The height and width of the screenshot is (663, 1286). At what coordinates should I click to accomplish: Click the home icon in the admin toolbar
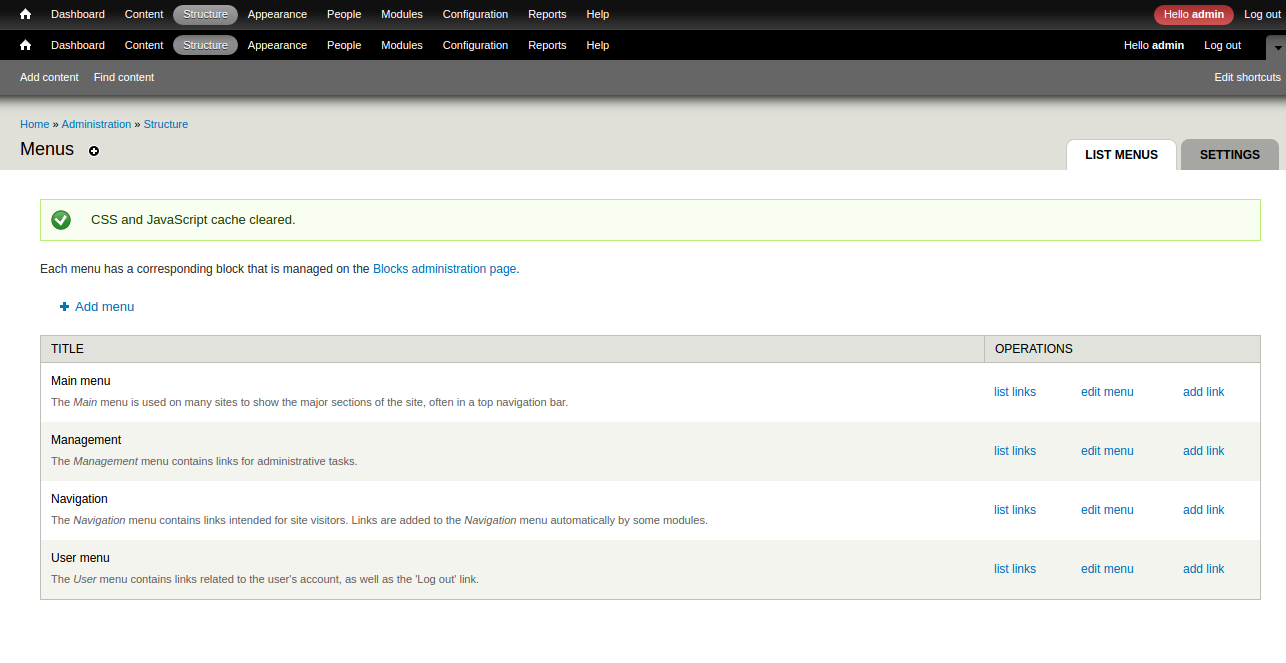point(24,14)
